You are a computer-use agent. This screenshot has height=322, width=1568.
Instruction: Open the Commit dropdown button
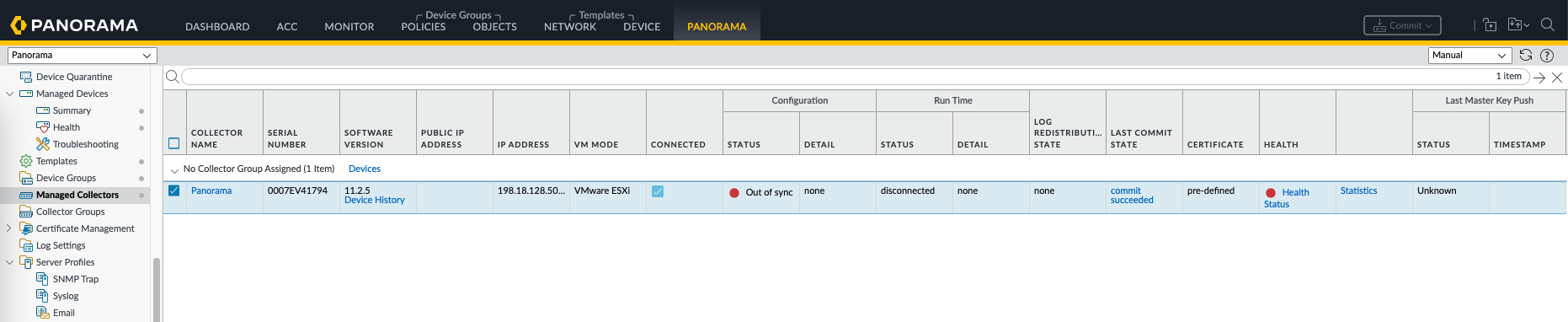tap(1402, 25)
